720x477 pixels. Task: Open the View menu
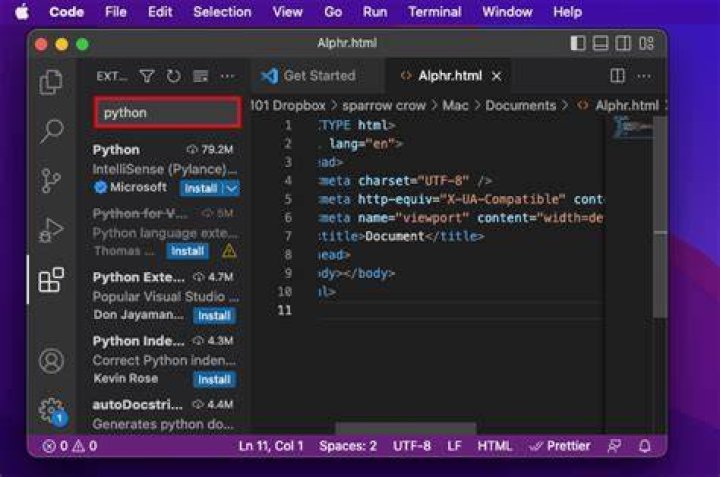(287, 11)
